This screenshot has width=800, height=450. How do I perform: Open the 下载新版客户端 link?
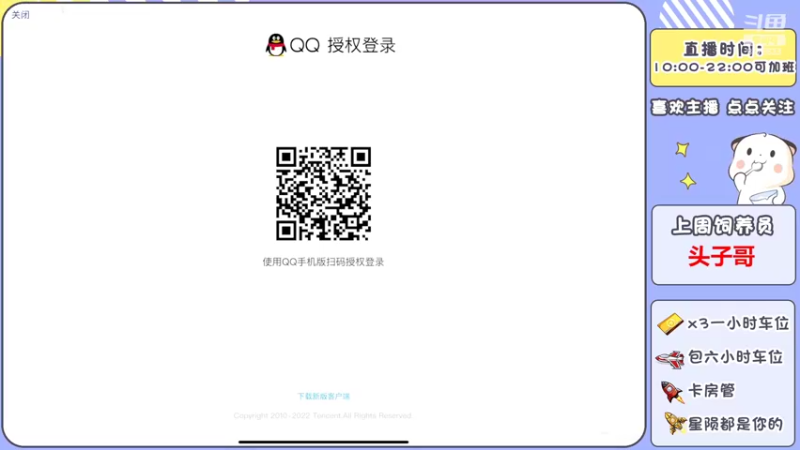[x=323, y=396]
